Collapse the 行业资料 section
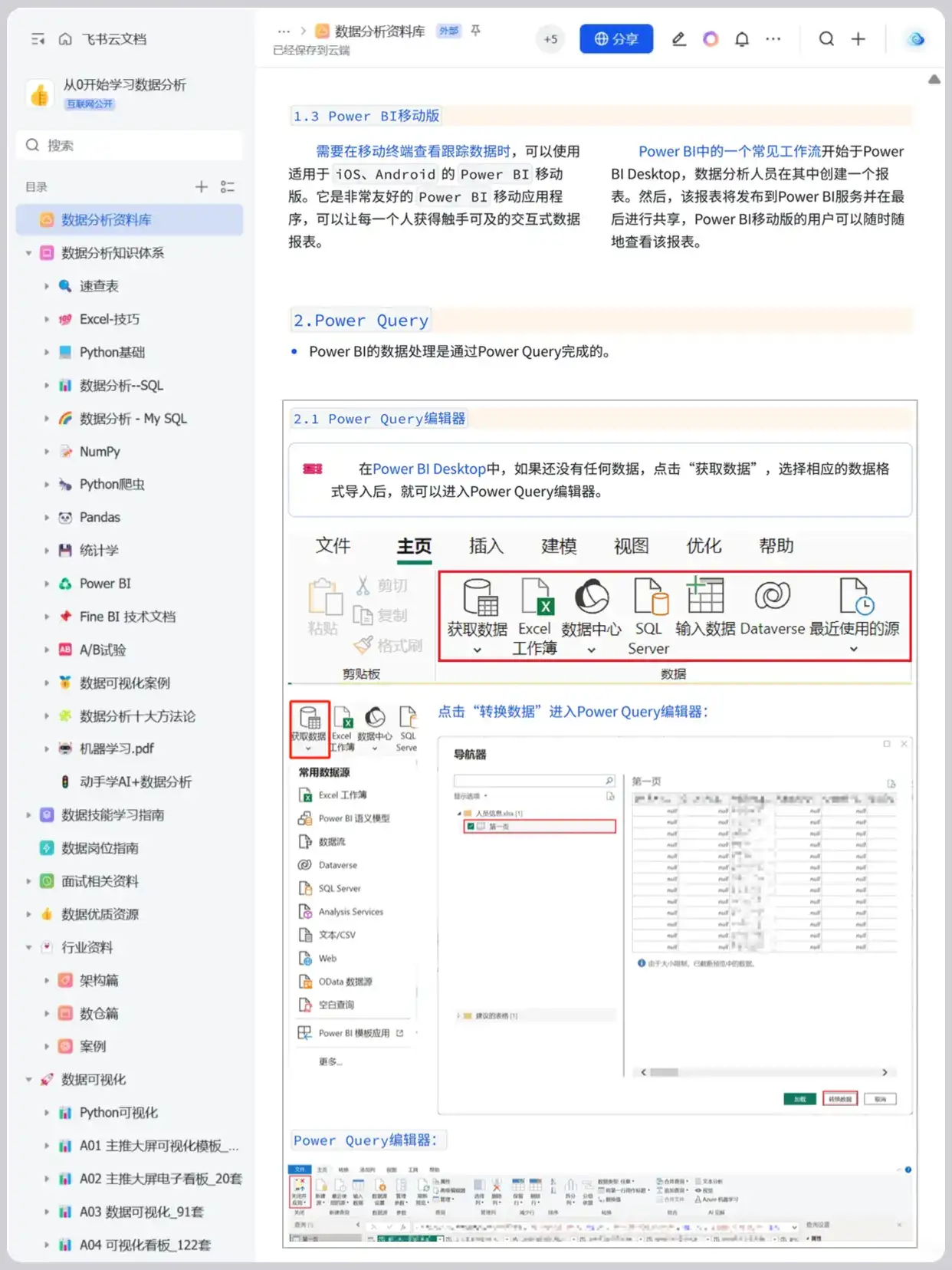 tap(28, 947)
